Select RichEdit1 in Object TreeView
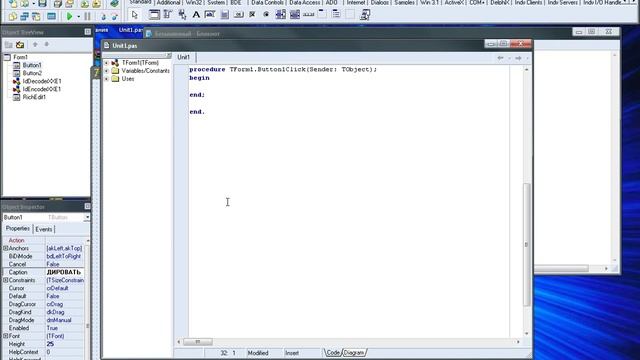Screen dimensions: 640x360 [34, 97]
